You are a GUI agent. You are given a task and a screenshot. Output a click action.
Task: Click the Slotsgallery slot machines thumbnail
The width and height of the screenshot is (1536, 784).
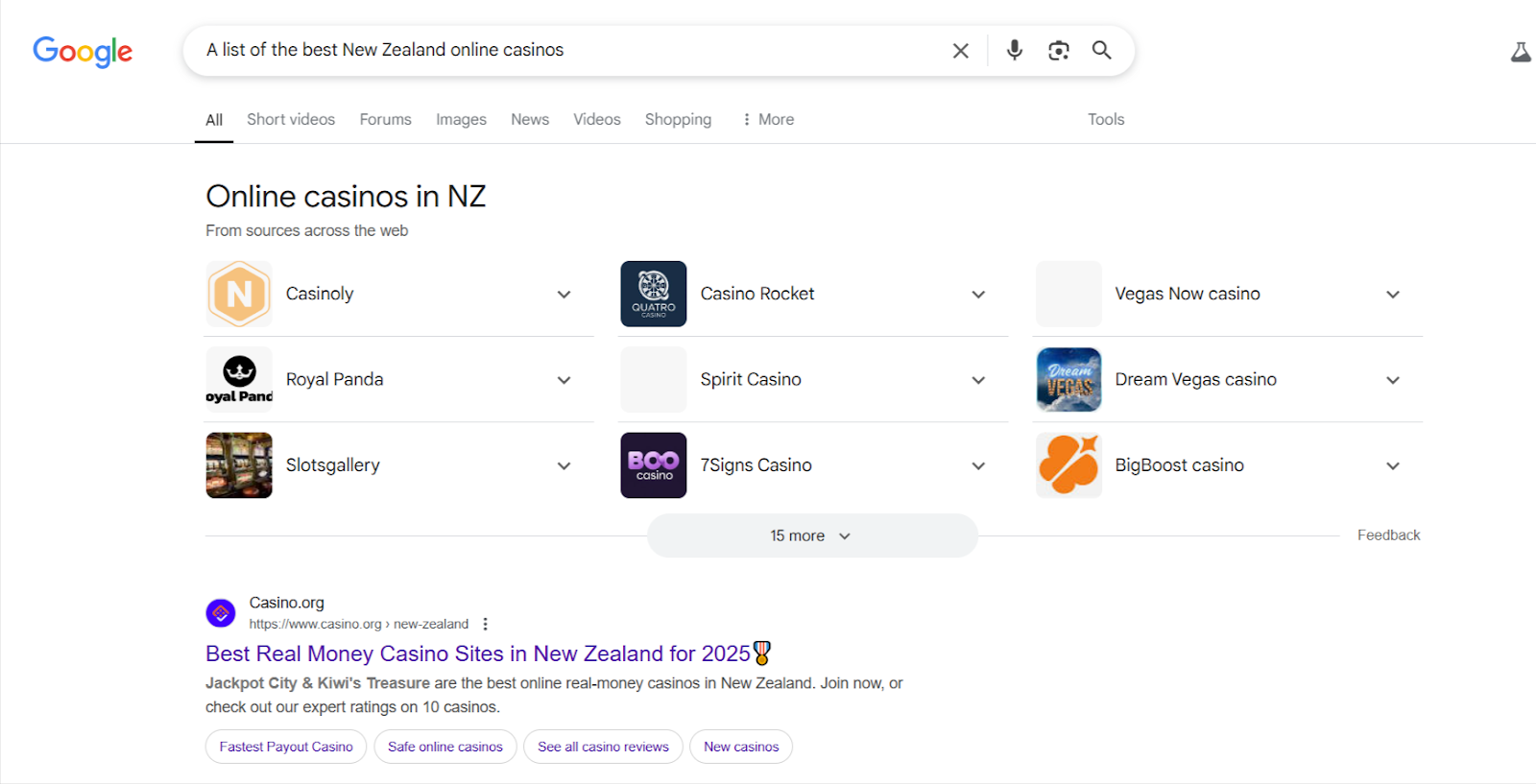(x=239, y=465)
